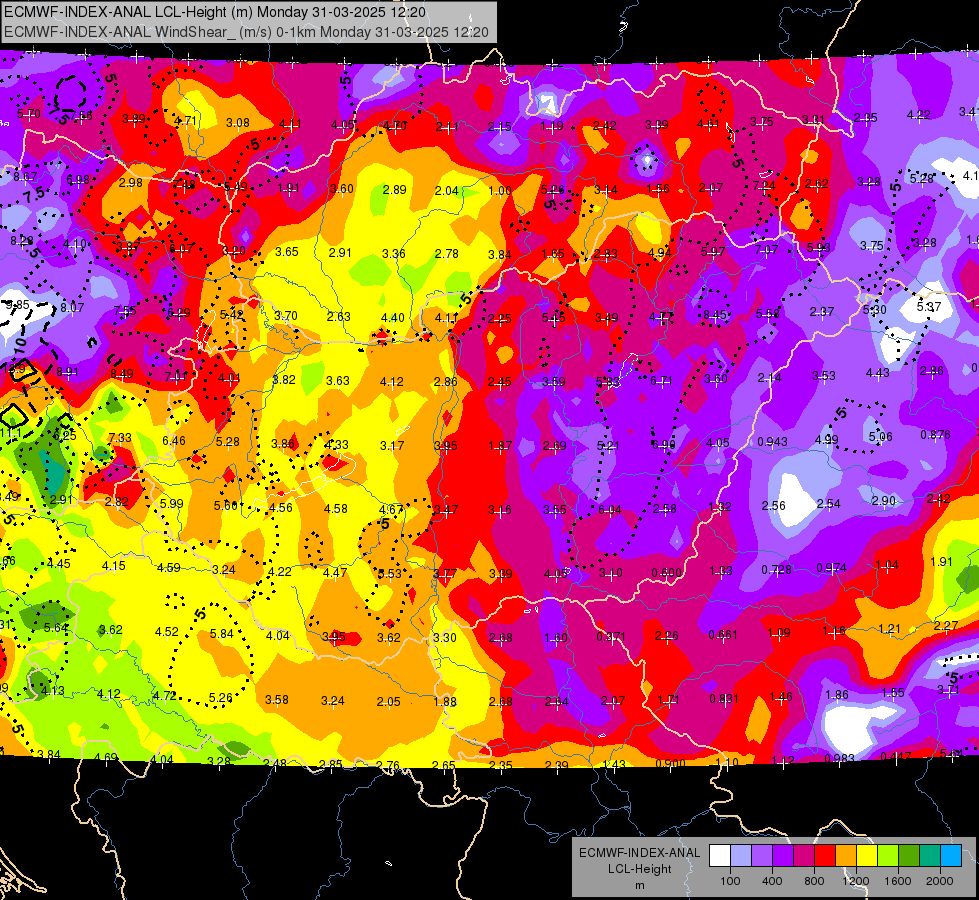The width and height of the screenshot is (979, 900).
Task: Click the wind shear value 5.53
Action: [390, 574]
